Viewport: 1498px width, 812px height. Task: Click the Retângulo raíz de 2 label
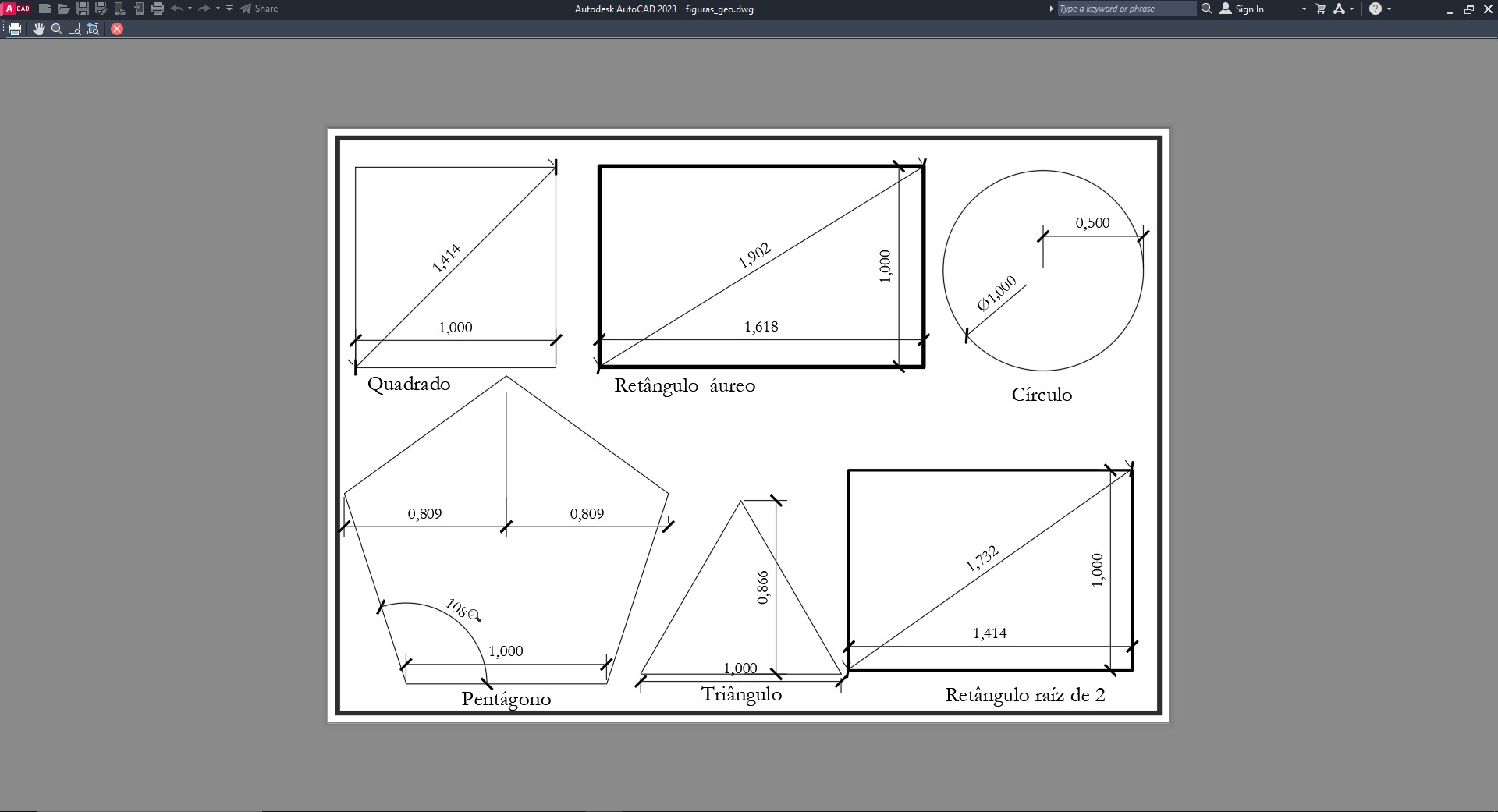pyautogui.click(x=1025, y=695)
